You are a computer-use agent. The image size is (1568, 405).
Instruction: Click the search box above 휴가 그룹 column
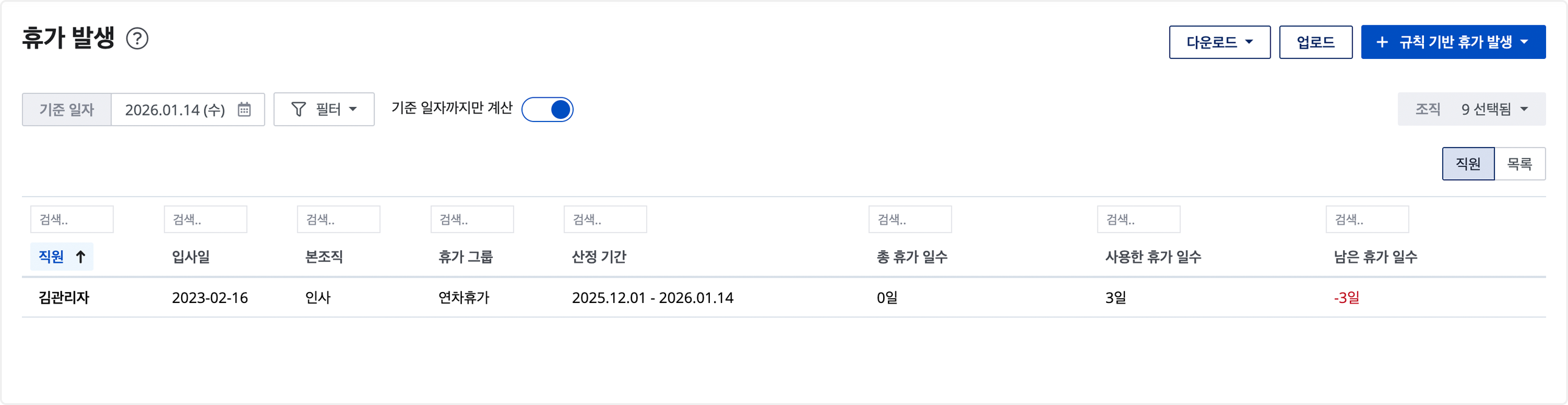472,220
